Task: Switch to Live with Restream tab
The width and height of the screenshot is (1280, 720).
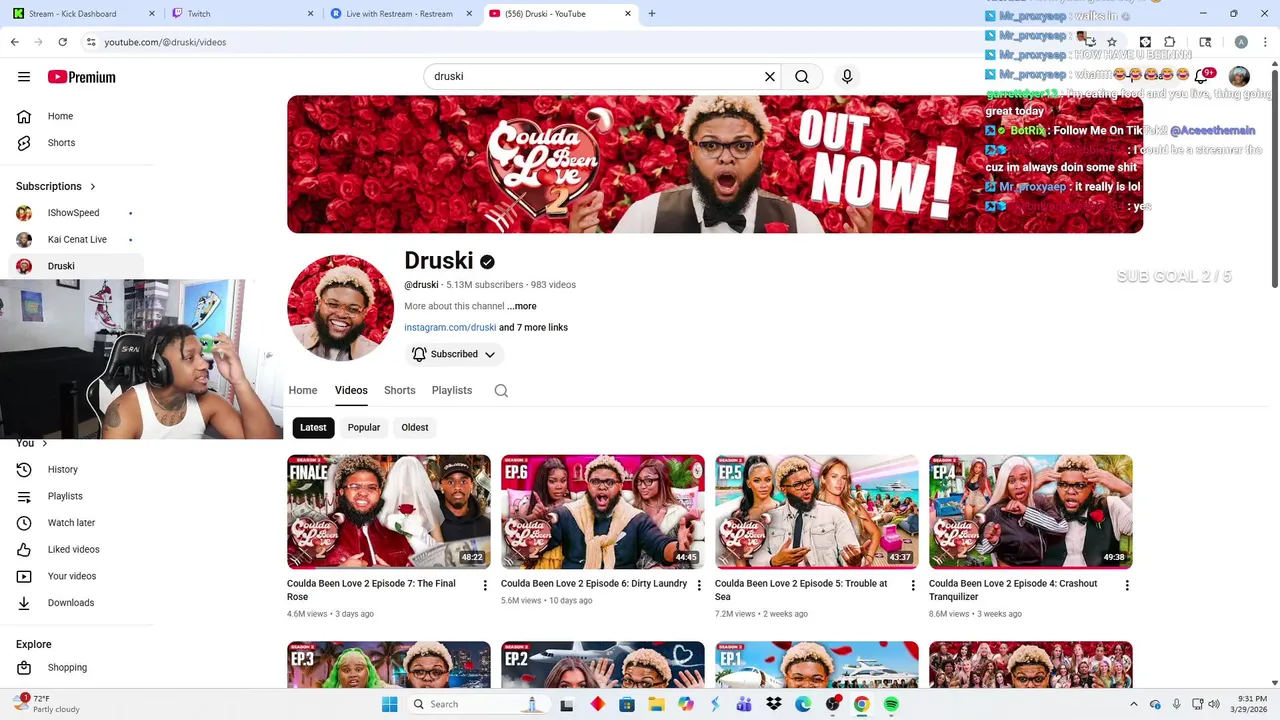Action: coord(400,14)
